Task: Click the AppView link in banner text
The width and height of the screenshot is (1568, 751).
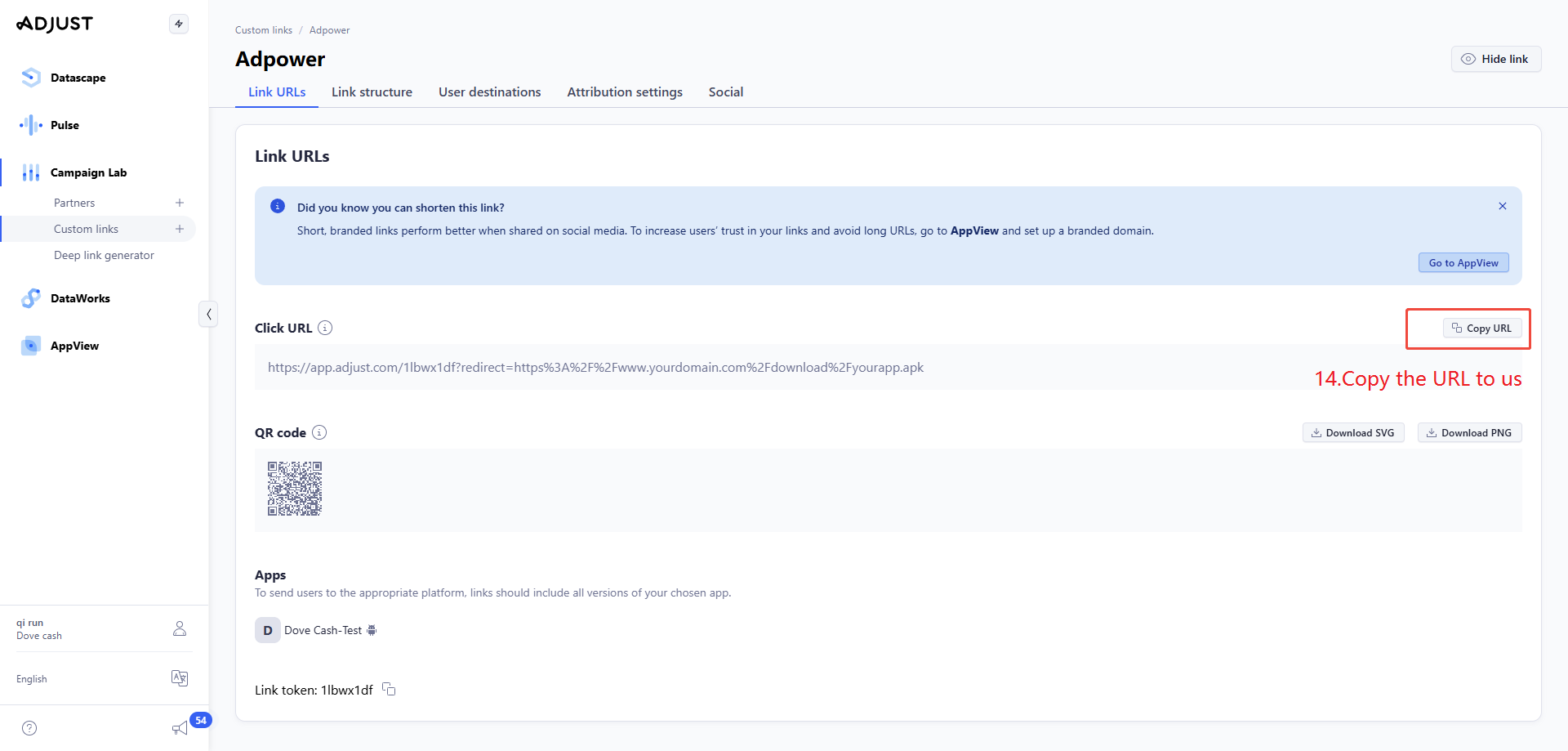Action: (x=974, y=230)
